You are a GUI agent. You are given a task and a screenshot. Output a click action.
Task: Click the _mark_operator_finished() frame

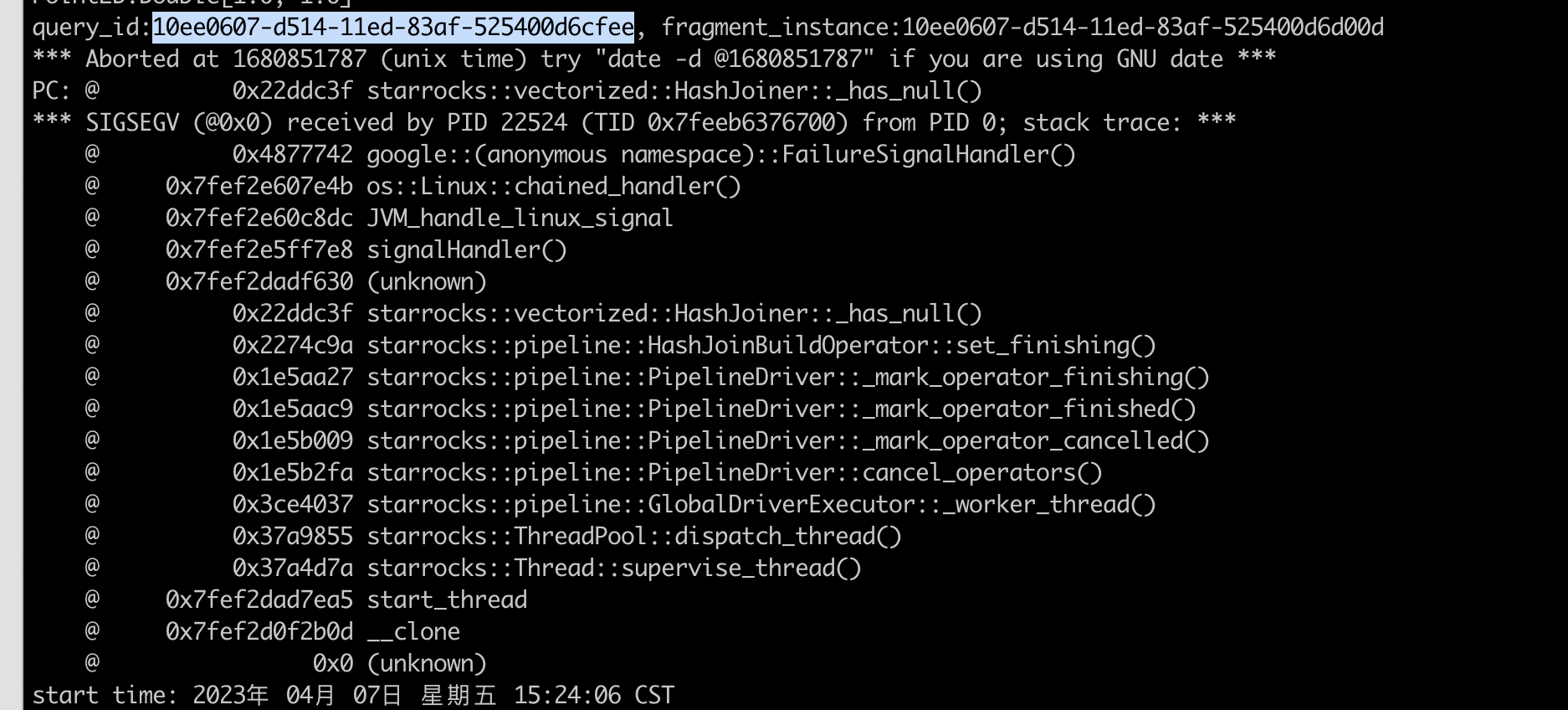click(781, 409)
